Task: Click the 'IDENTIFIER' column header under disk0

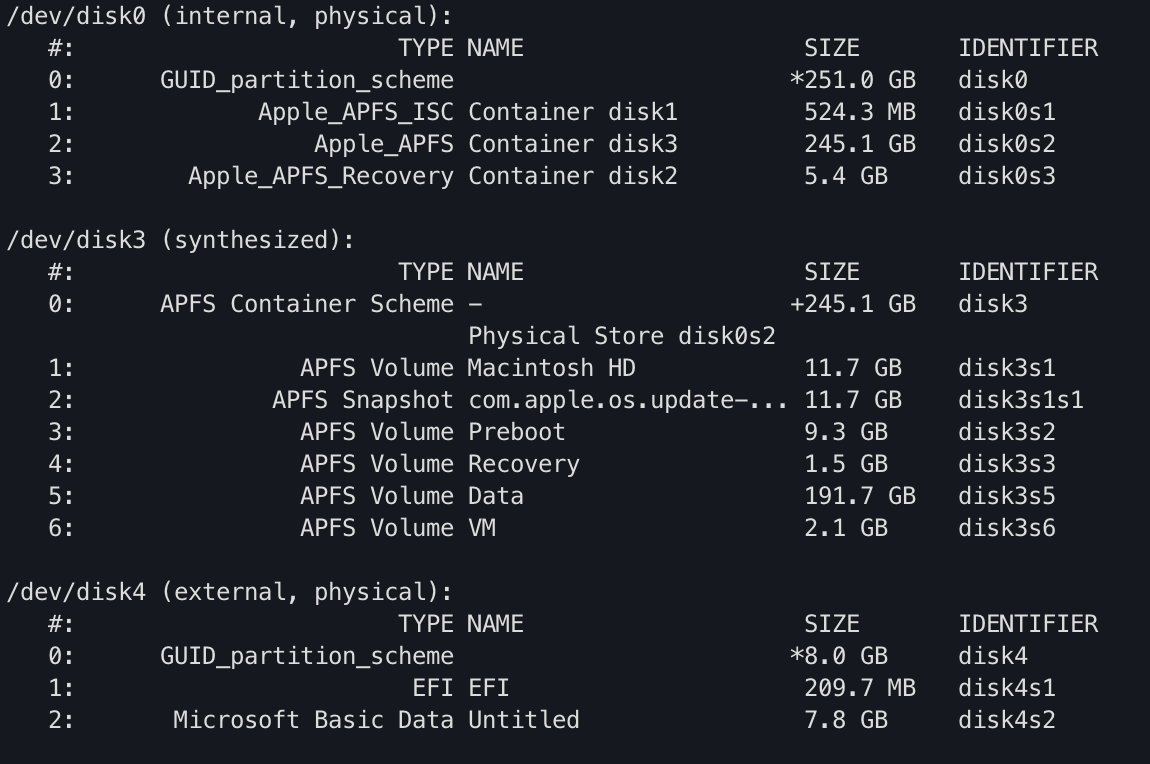Action: tap(1028, 48)
